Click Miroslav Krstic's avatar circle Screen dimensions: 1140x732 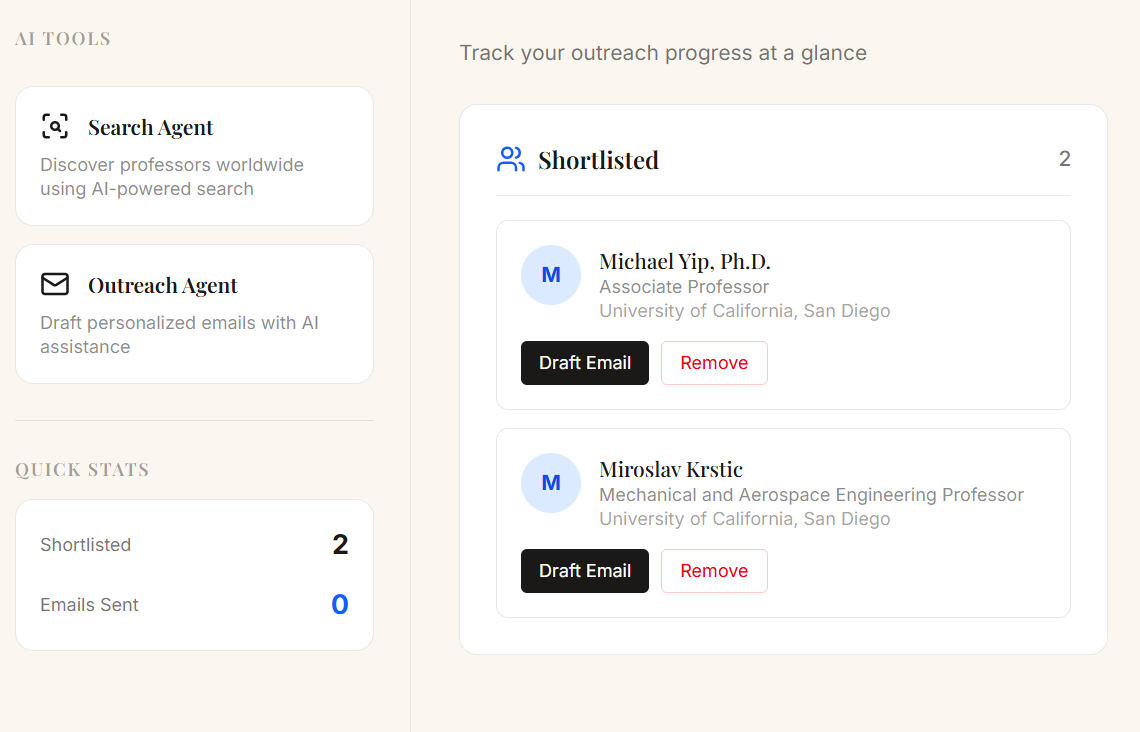(551, 483)
